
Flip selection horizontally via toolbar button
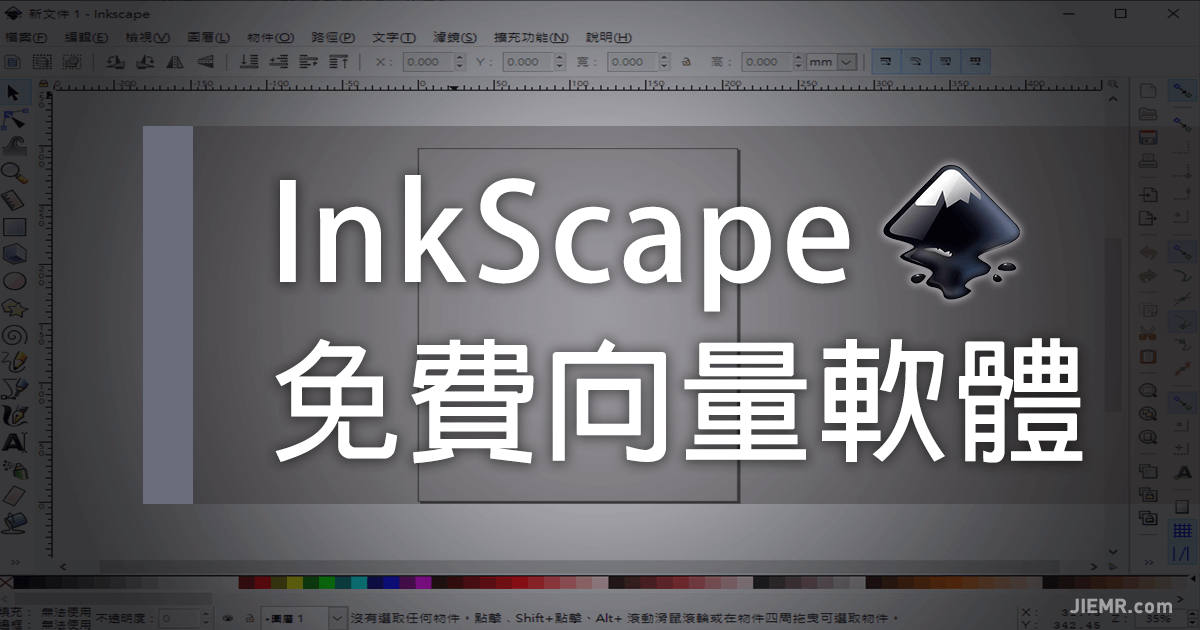point(176,61)
